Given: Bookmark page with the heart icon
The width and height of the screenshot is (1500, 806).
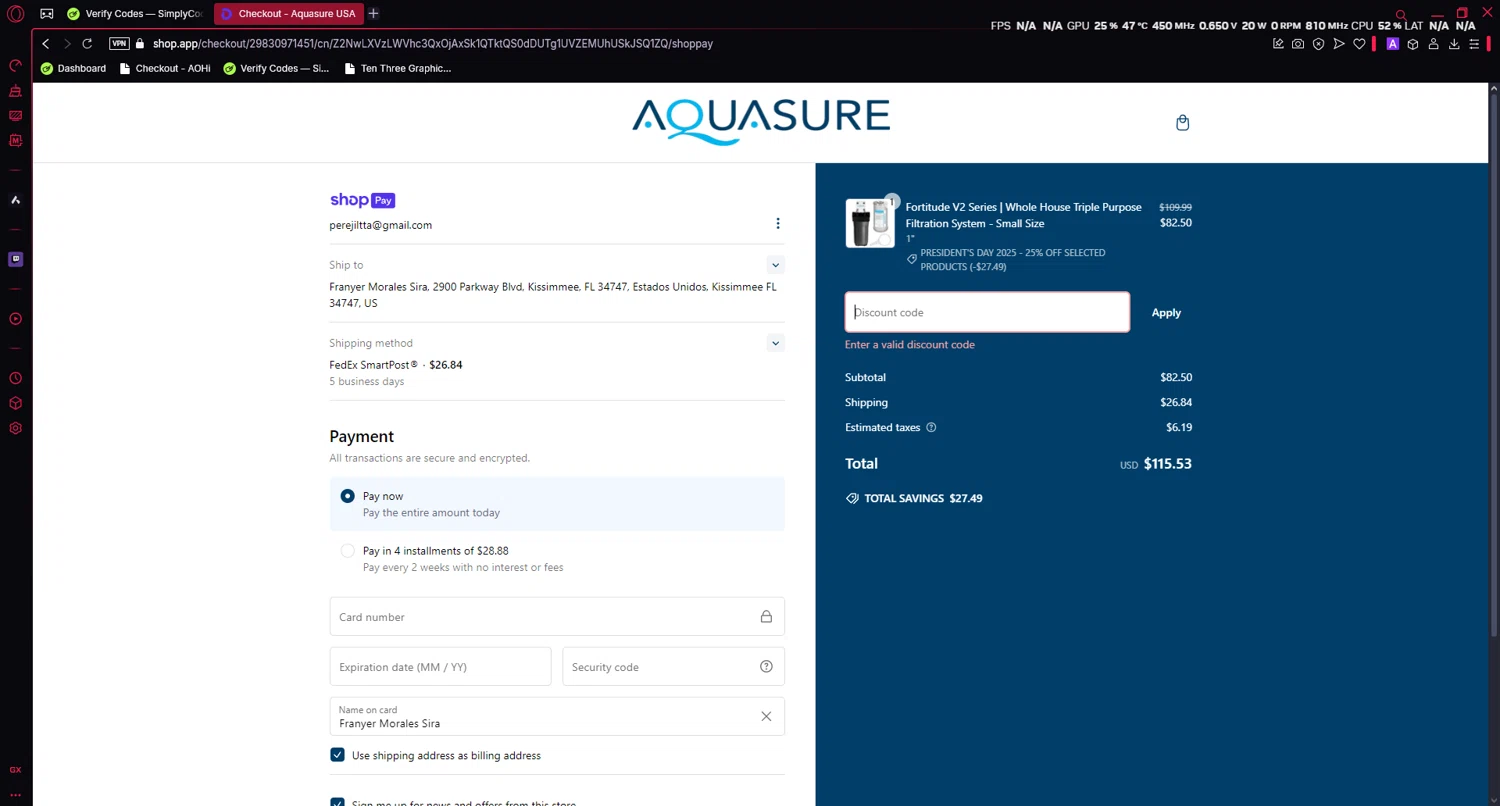Looking at the screenshot, I should coord(1359,44).
